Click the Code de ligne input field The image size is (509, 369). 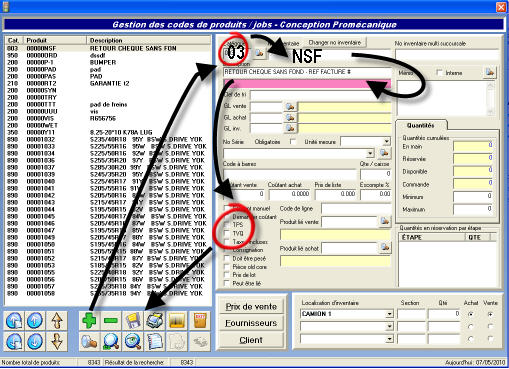pyautogui.click(x=356, y=209)
